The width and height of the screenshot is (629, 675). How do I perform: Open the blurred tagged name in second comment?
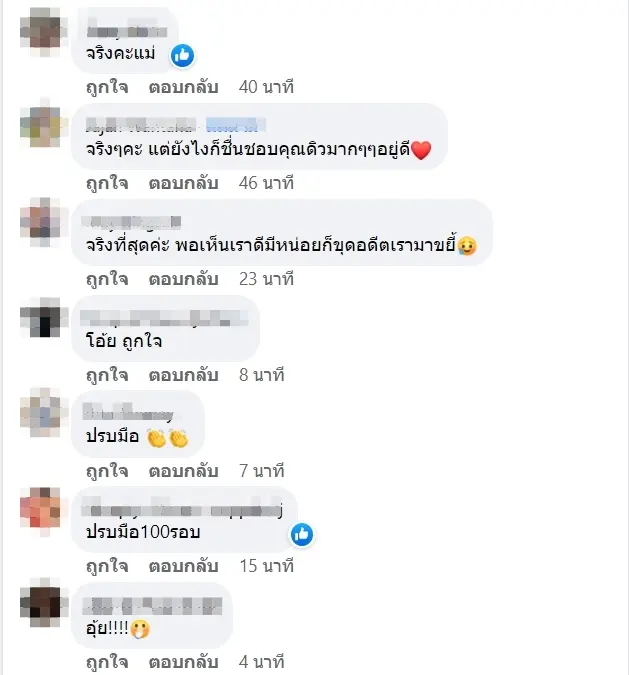coord(235,125)
